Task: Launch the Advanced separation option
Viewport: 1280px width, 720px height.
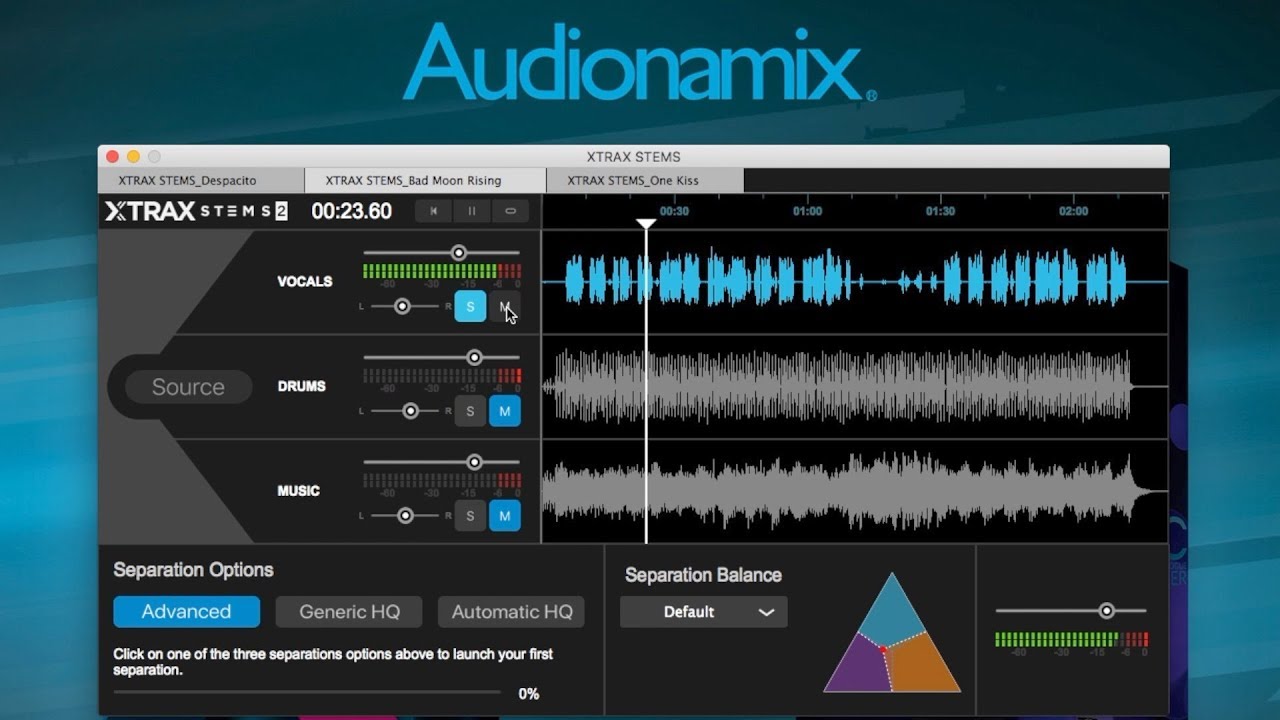Action: point(186,612)
